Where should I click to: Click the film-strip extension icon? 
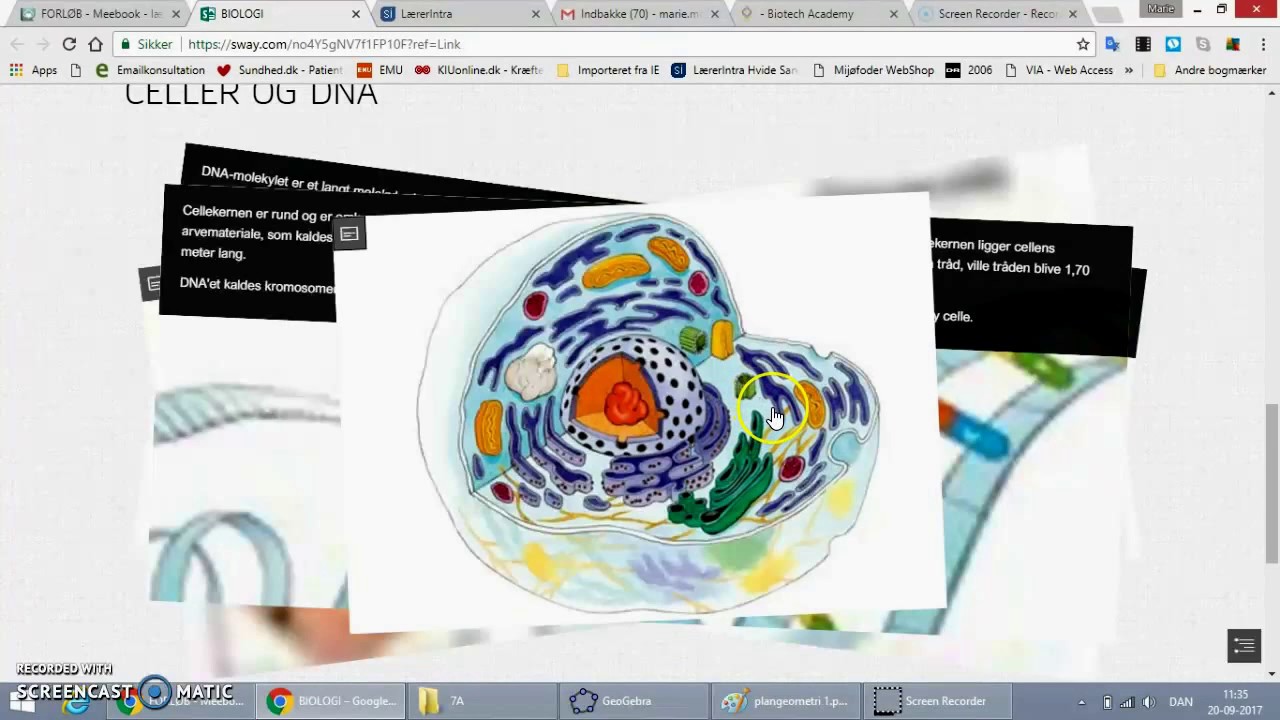click(1143, 44)
